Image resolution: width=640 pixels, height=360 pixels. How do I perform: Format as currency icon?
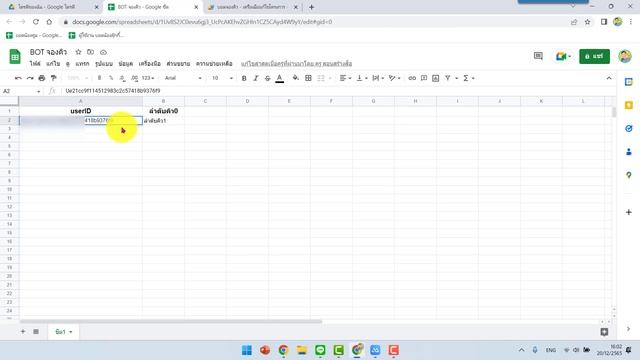[99, 78]
